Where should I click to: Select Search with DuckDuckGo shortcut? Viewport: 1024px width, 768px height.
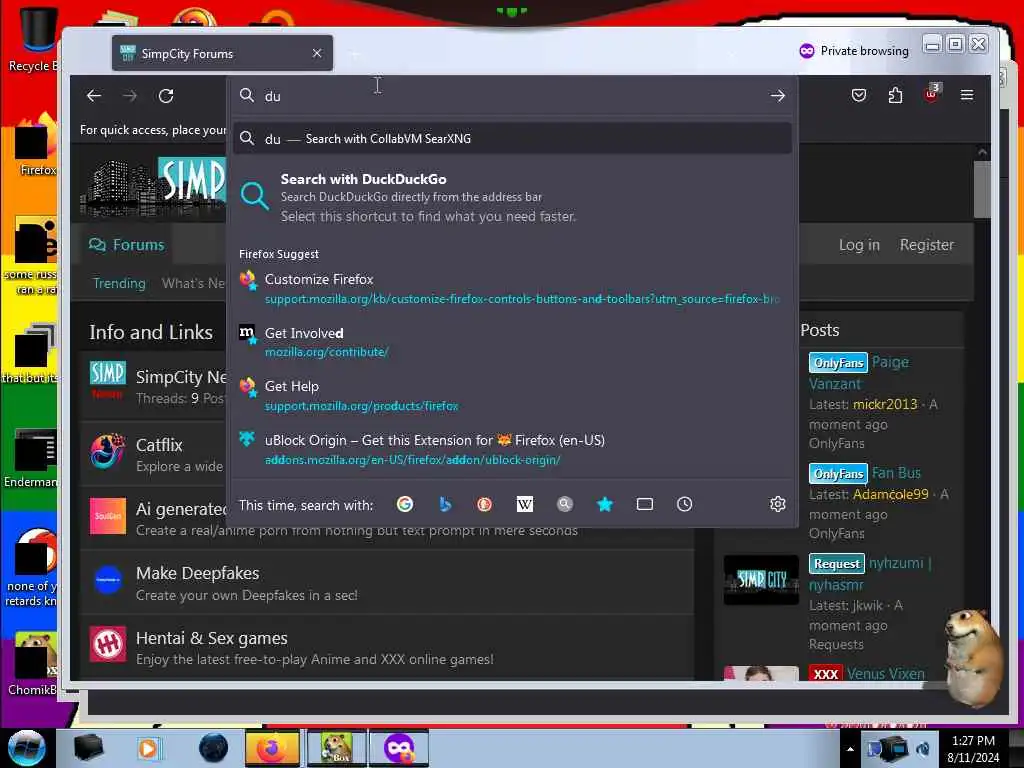(x=512, y=197)
